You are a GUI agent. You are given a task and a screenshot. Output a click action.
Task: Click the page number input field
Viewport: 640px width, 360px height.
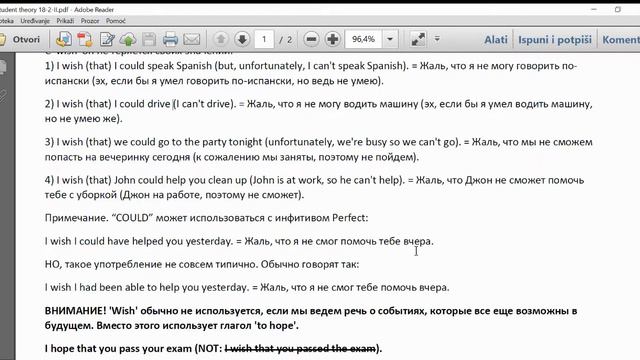point(264,39)
